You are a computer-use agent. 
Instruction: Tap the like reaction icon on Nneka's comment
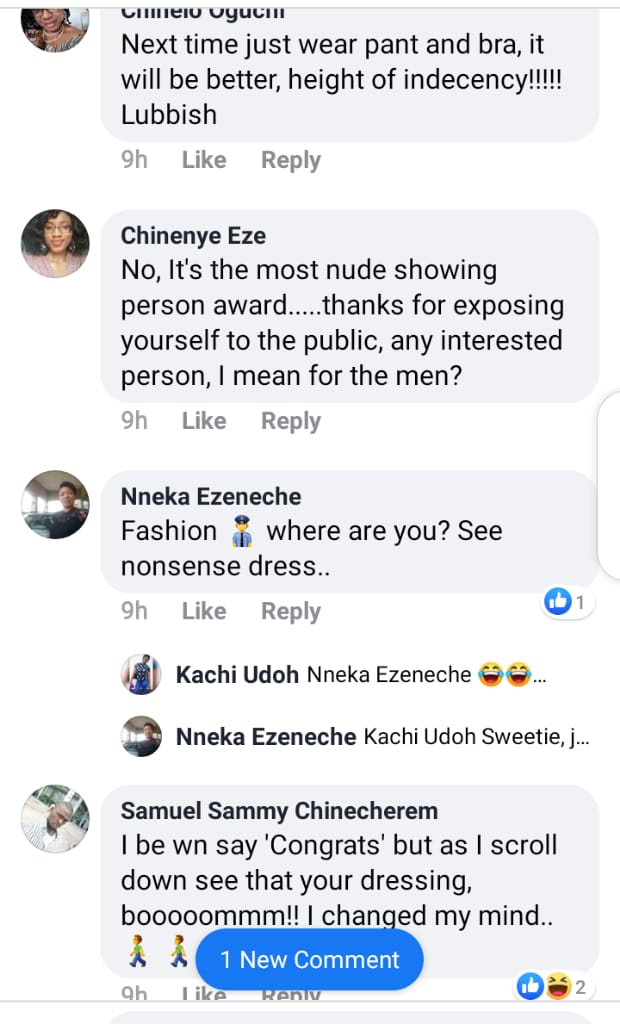pyautogui.click(x=558, y=601)
